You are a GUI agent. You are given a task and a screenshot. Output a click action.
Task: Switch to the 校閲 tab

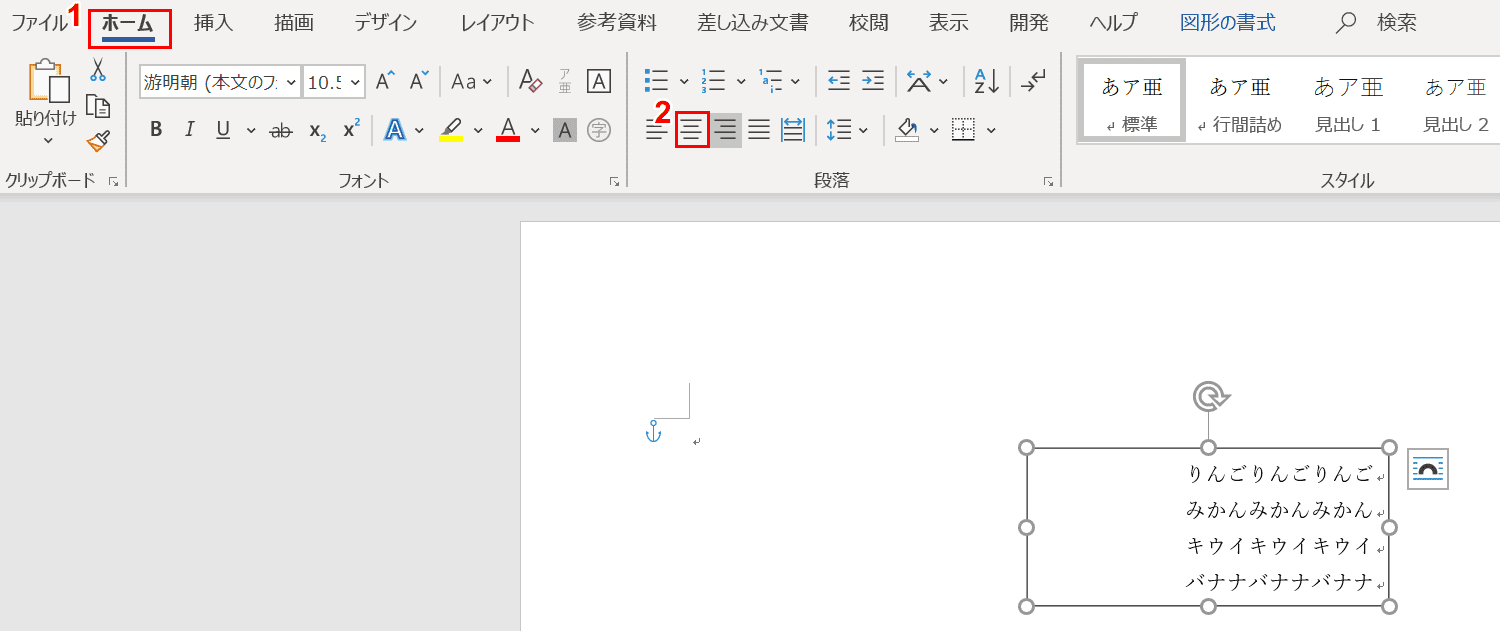coord(868,23)
